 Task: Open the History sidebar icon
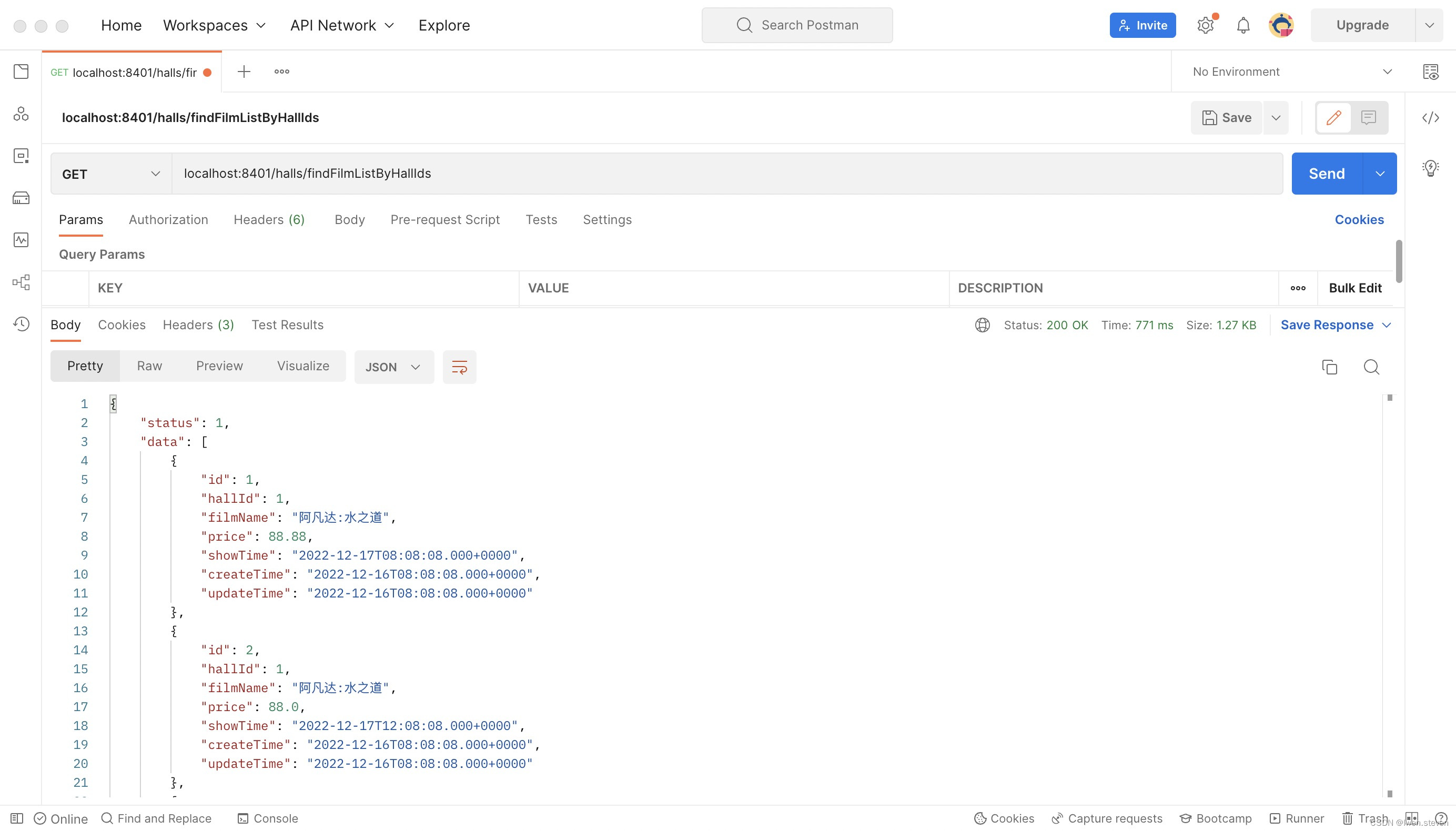coord(21,324)
